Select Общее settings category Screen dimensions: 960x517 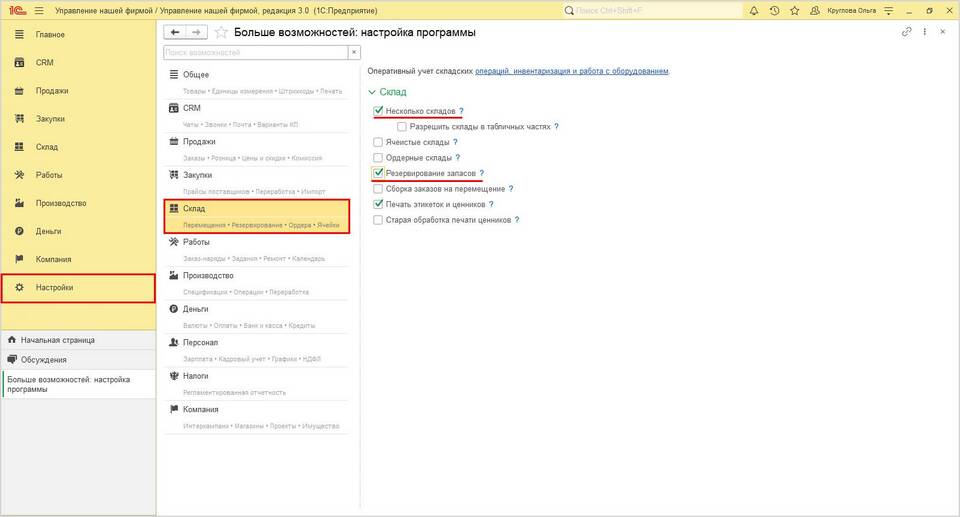click(256, 82)
